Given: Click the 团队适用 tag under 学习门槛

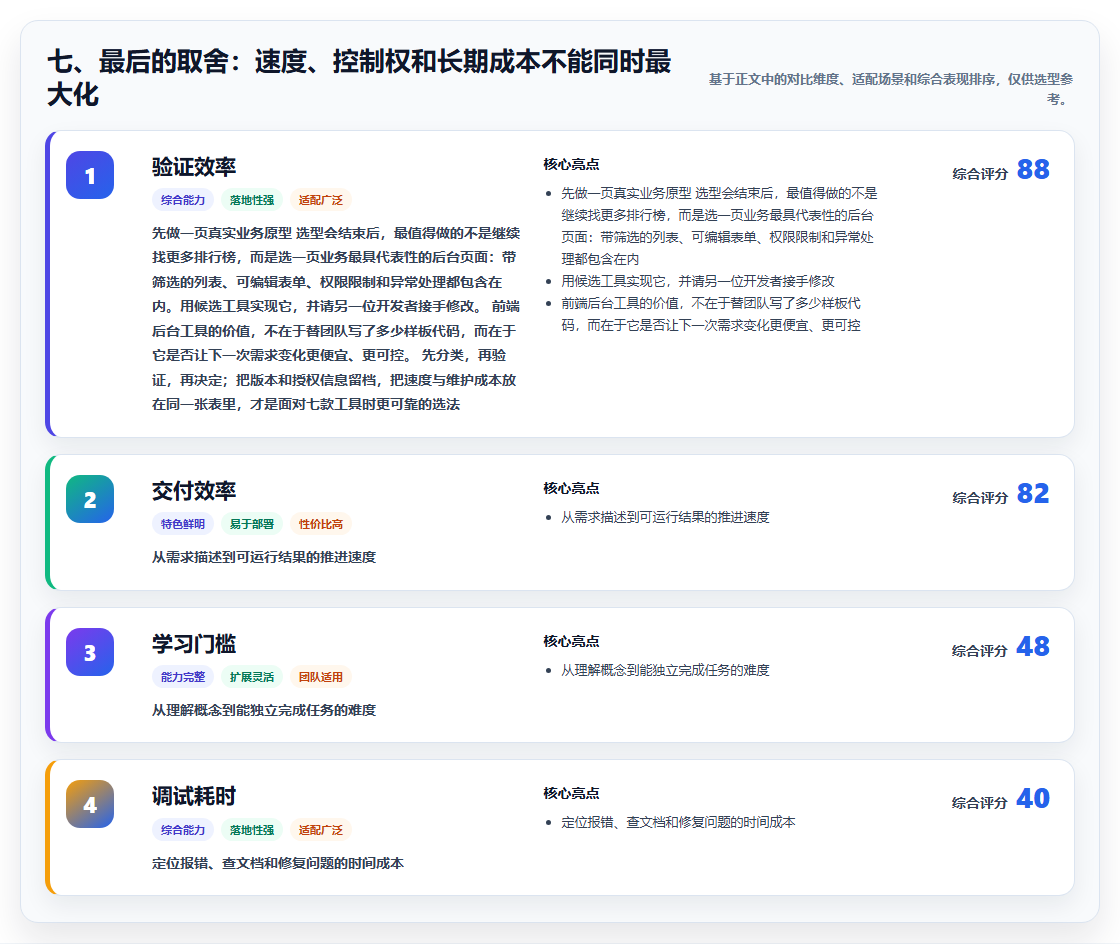Looking at the screenshot, I should tap(321, 677).
